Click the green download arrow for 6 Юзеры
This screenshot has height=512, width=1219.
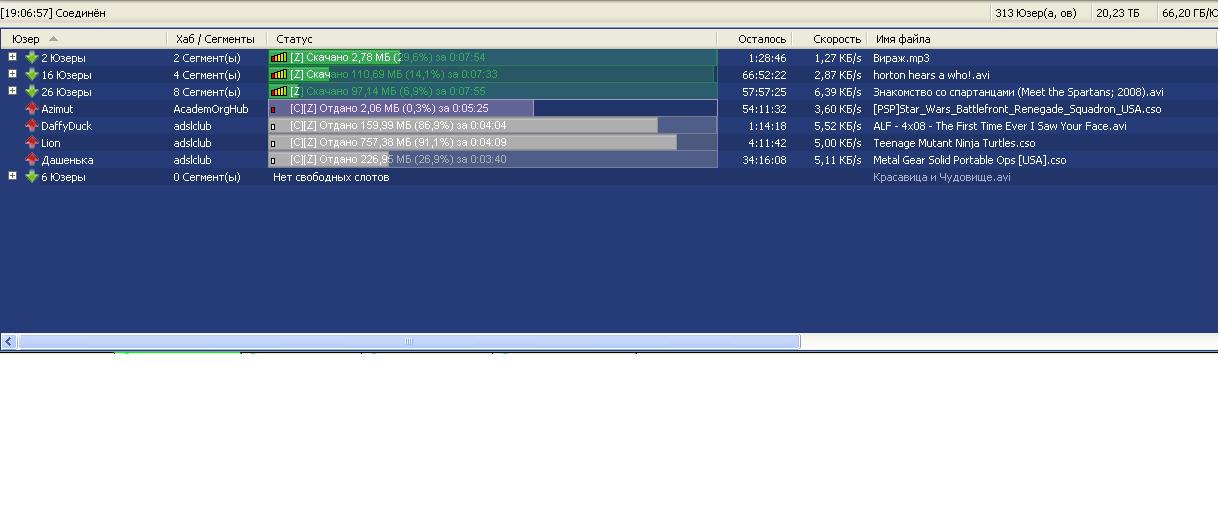32,177
